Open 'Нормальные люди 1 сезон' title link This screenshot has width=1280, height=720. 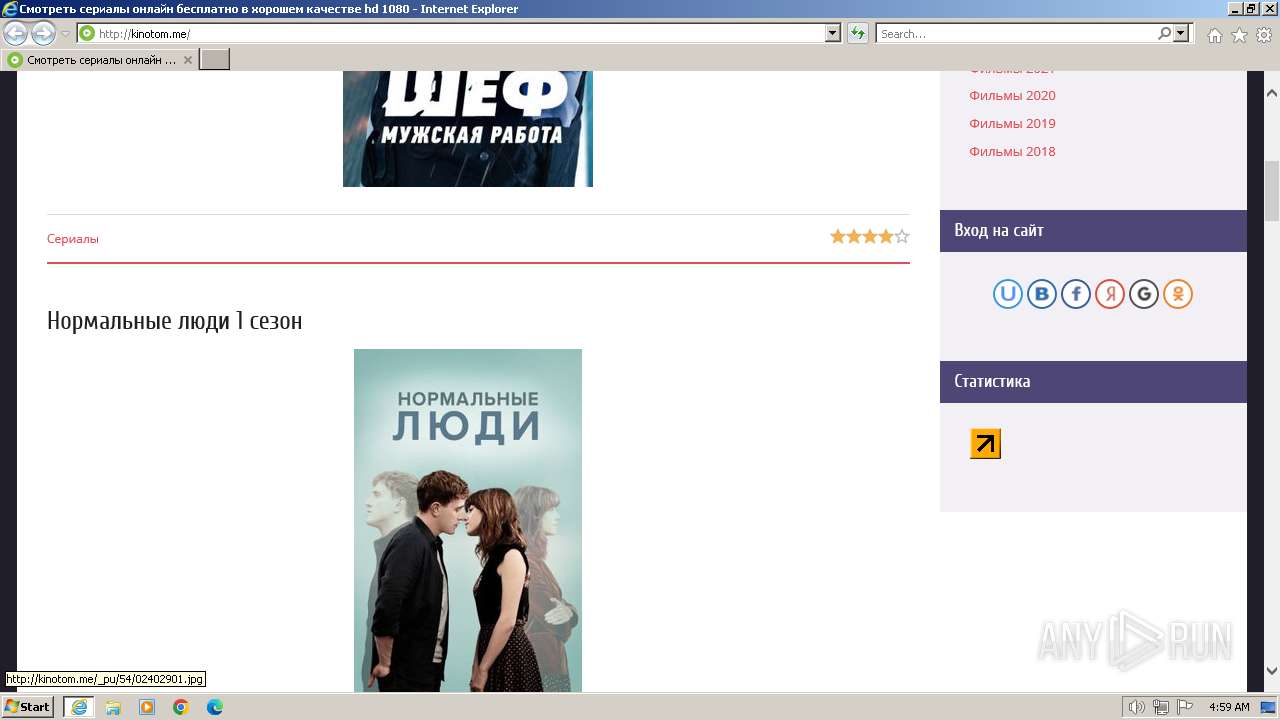175,321
